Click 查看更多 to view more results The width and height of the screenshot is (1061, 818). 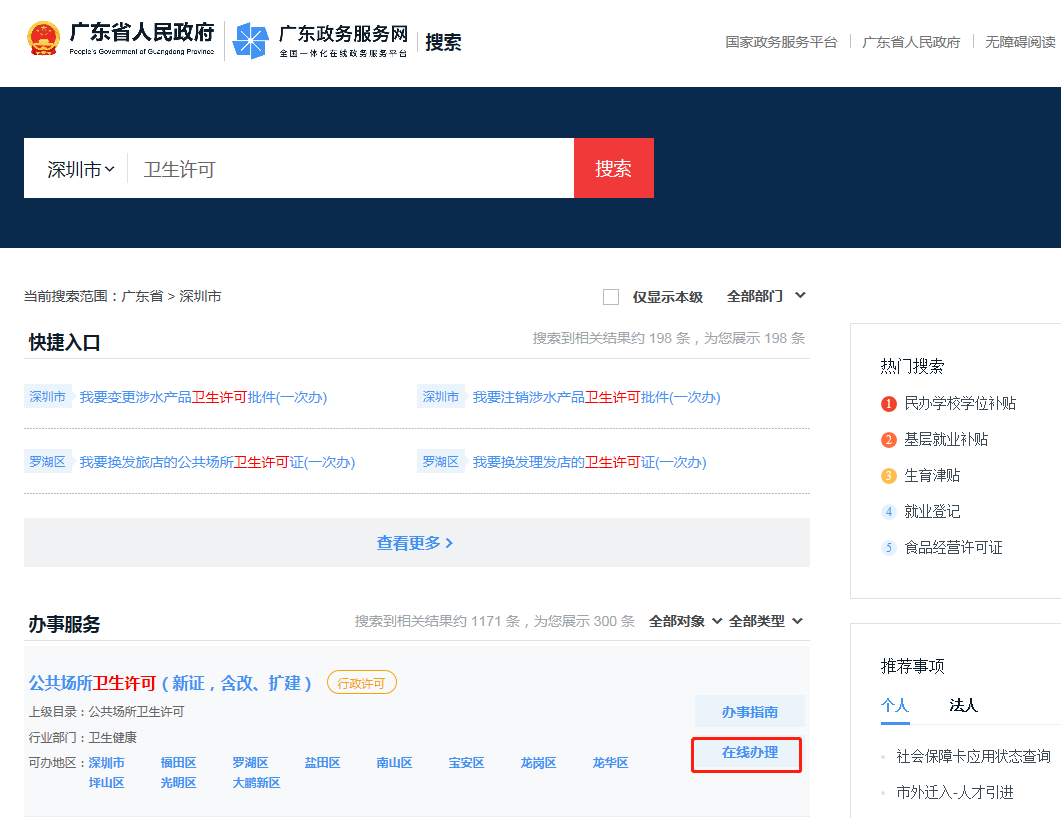coord(416,542)
